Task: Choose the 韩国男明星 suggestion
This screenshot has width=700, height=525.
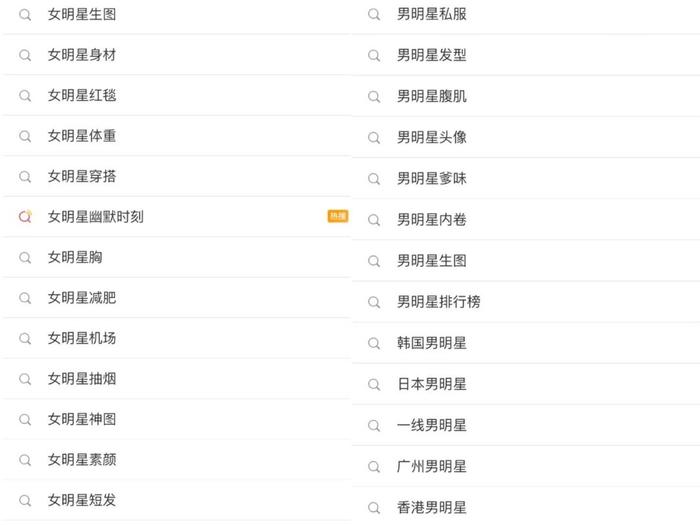Action: (x=526, y=343)
